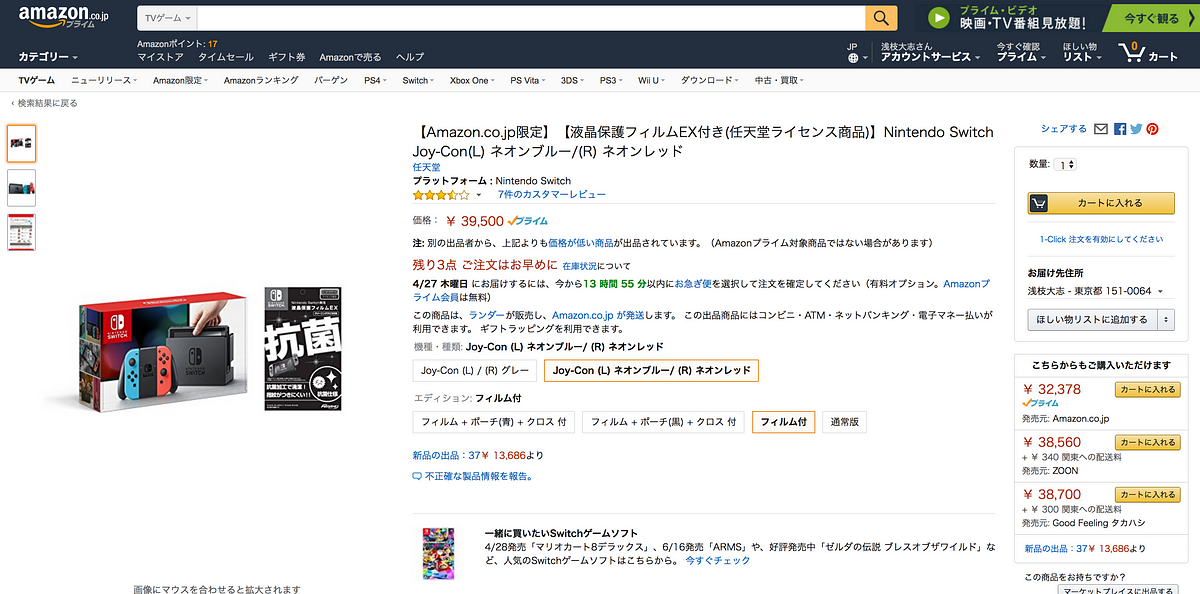Click the ギフト券 header link
1200x594 pixels.
[286, 57]
